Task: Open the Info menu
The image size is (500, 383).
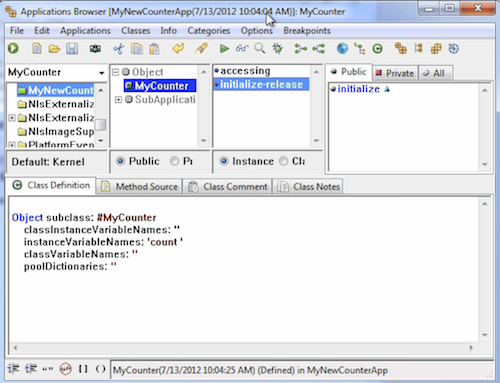Action: pyautogui.click(x=168, y=31)
